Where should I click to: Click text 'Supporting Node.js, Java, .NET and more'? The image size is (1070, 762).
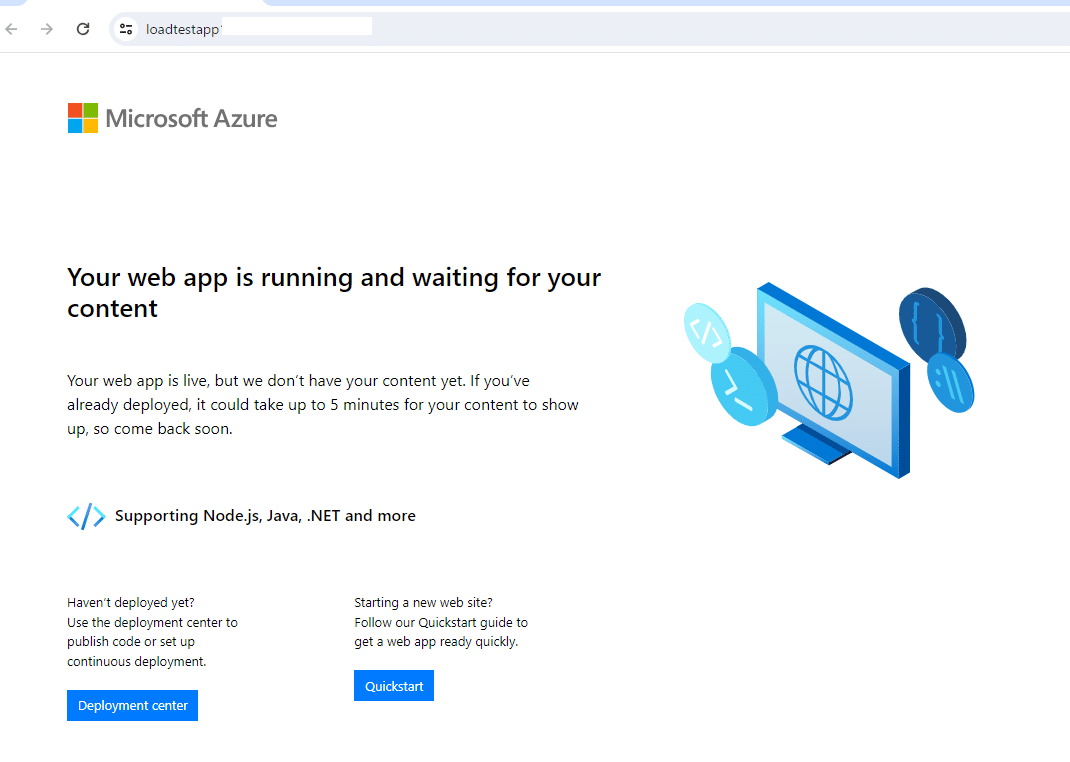click(x=265, y=516)
